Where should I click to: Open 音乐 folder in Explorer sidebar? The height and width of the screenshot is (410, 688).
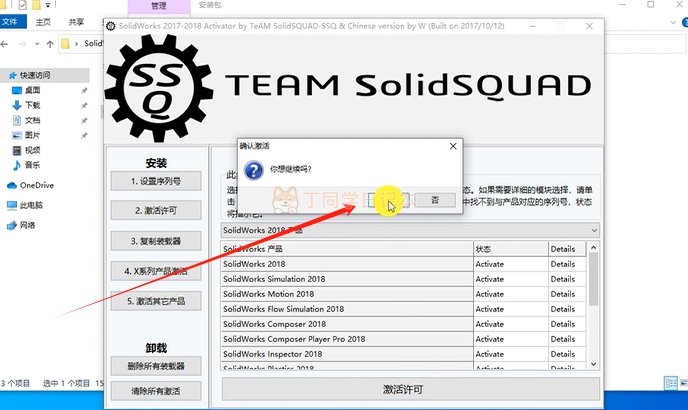click(32, 165)
